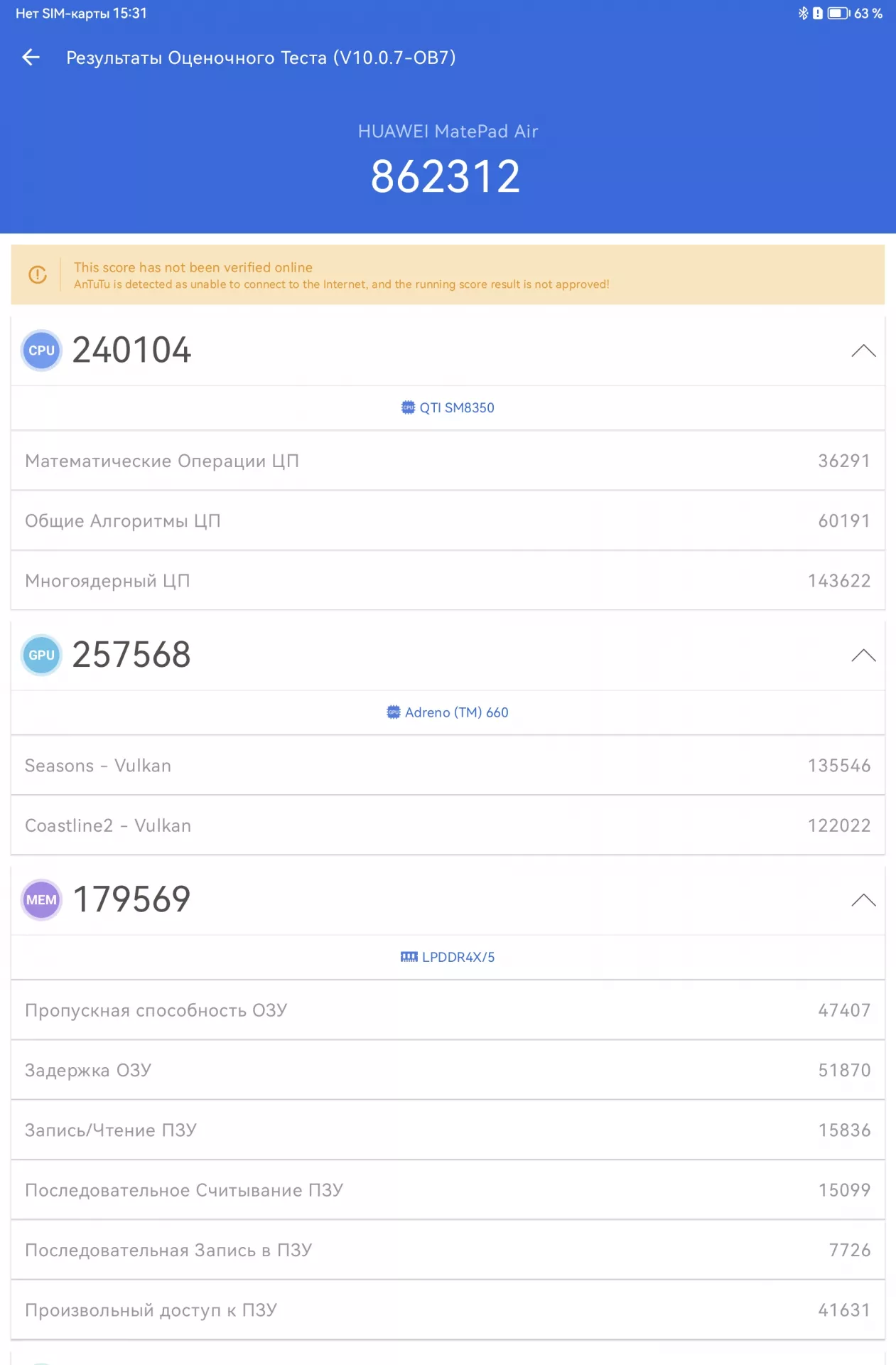Select the Математические Операции ЦП row
This screenshot has height=1365, width=896.
[x=448, y=461]
